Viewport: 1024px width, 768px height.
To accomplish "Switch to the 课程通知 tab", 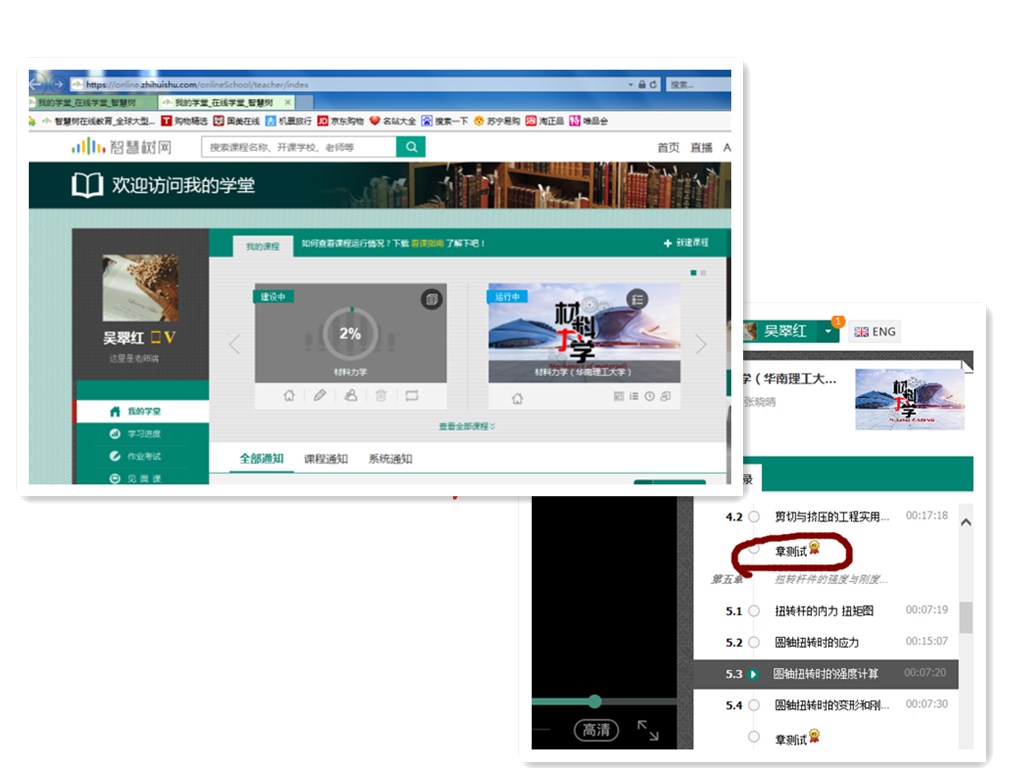I will click(326, 459).
